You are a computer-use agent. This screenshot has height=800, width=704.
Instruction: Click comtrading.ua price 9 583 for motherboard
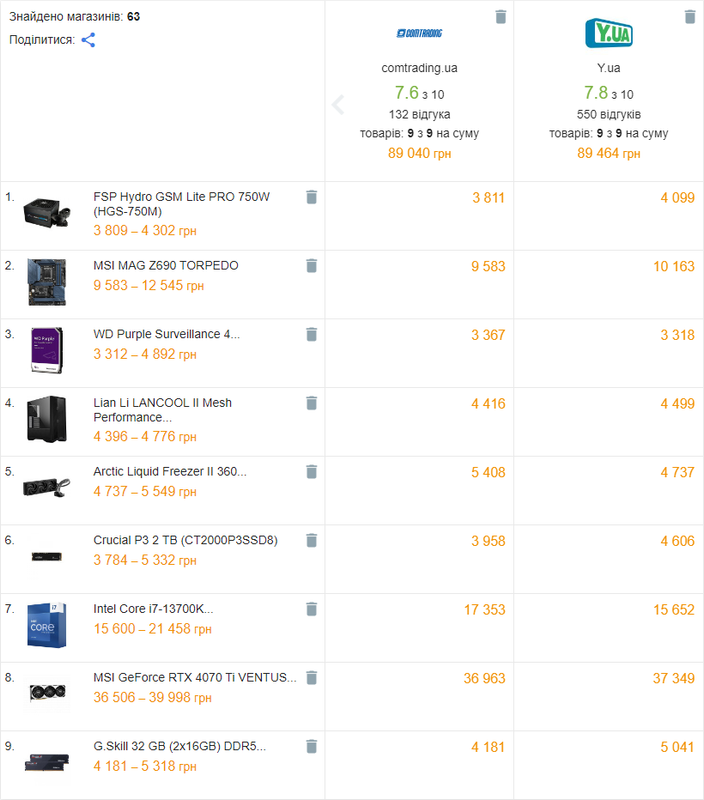pyautogui.click(x=488, y=266)
